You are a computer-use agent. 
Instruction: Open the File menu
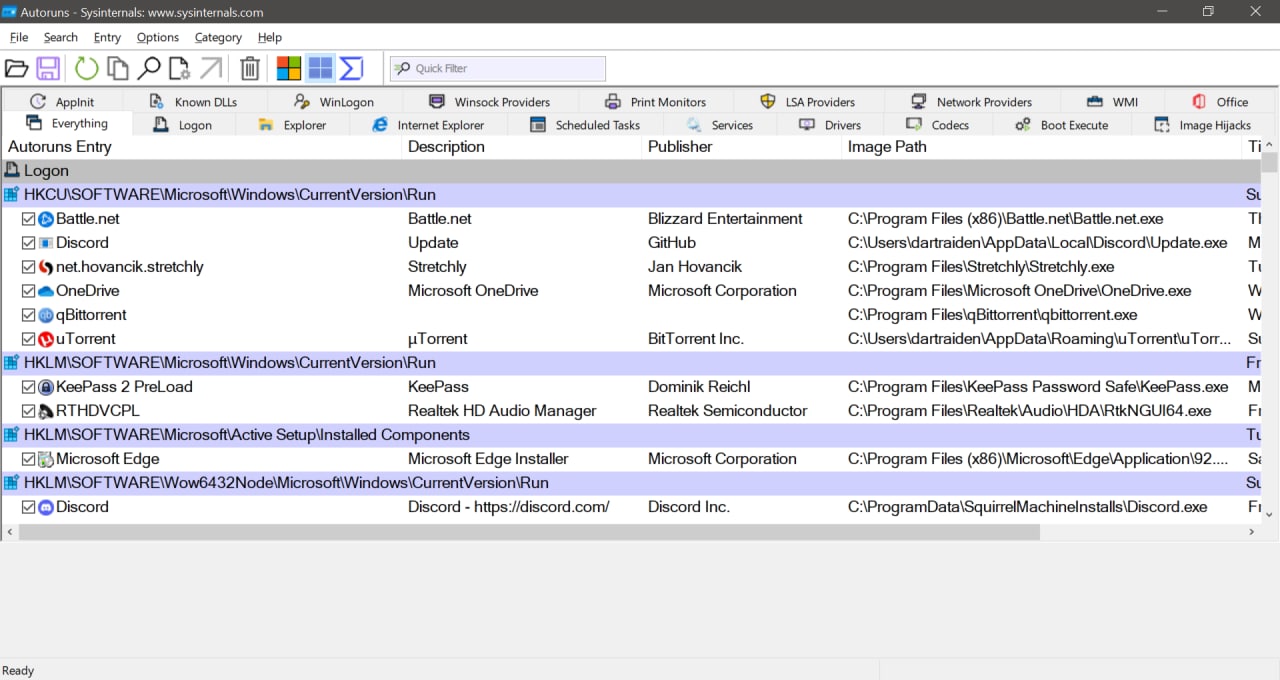tap(19, 37)
